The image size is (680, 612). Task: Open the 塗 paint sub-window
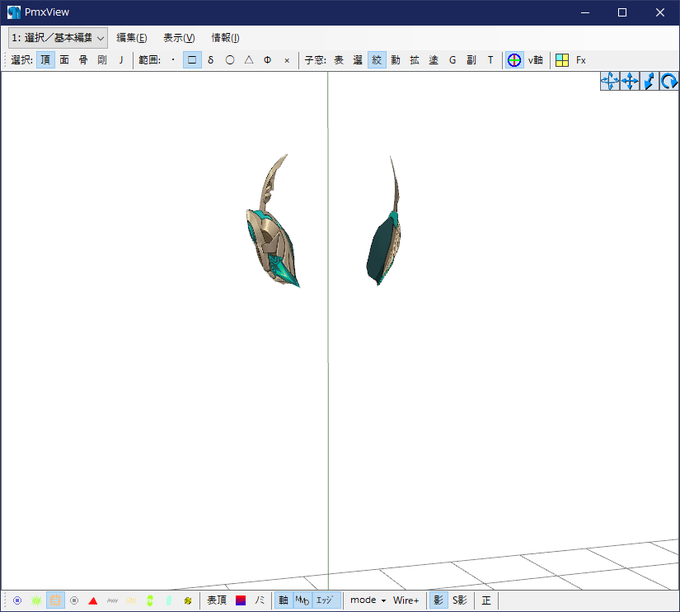pos(434,60)
